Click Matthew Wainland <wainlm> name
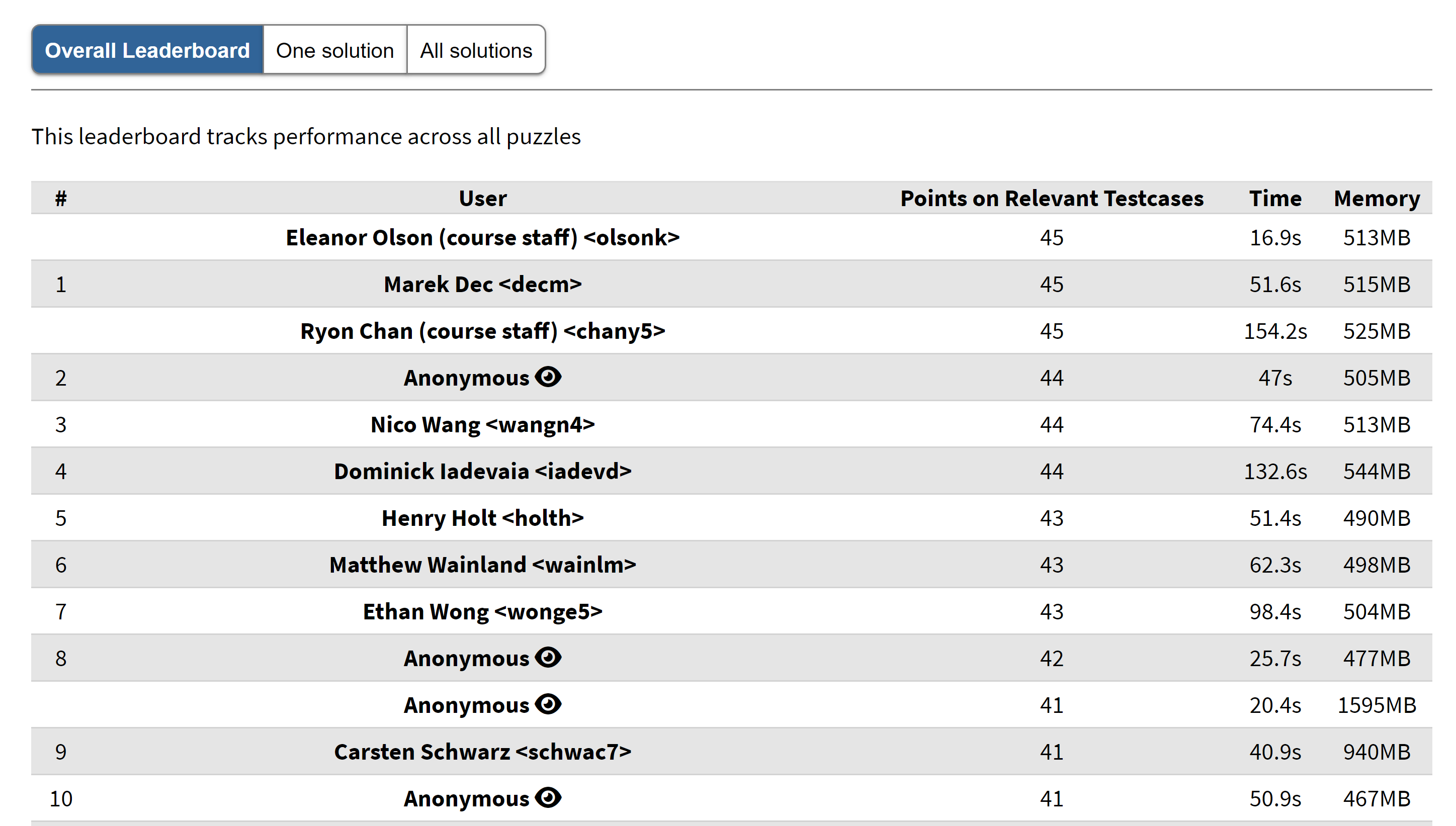The height and width of the screenshot is (826, 1456). (x=483, y=565)
